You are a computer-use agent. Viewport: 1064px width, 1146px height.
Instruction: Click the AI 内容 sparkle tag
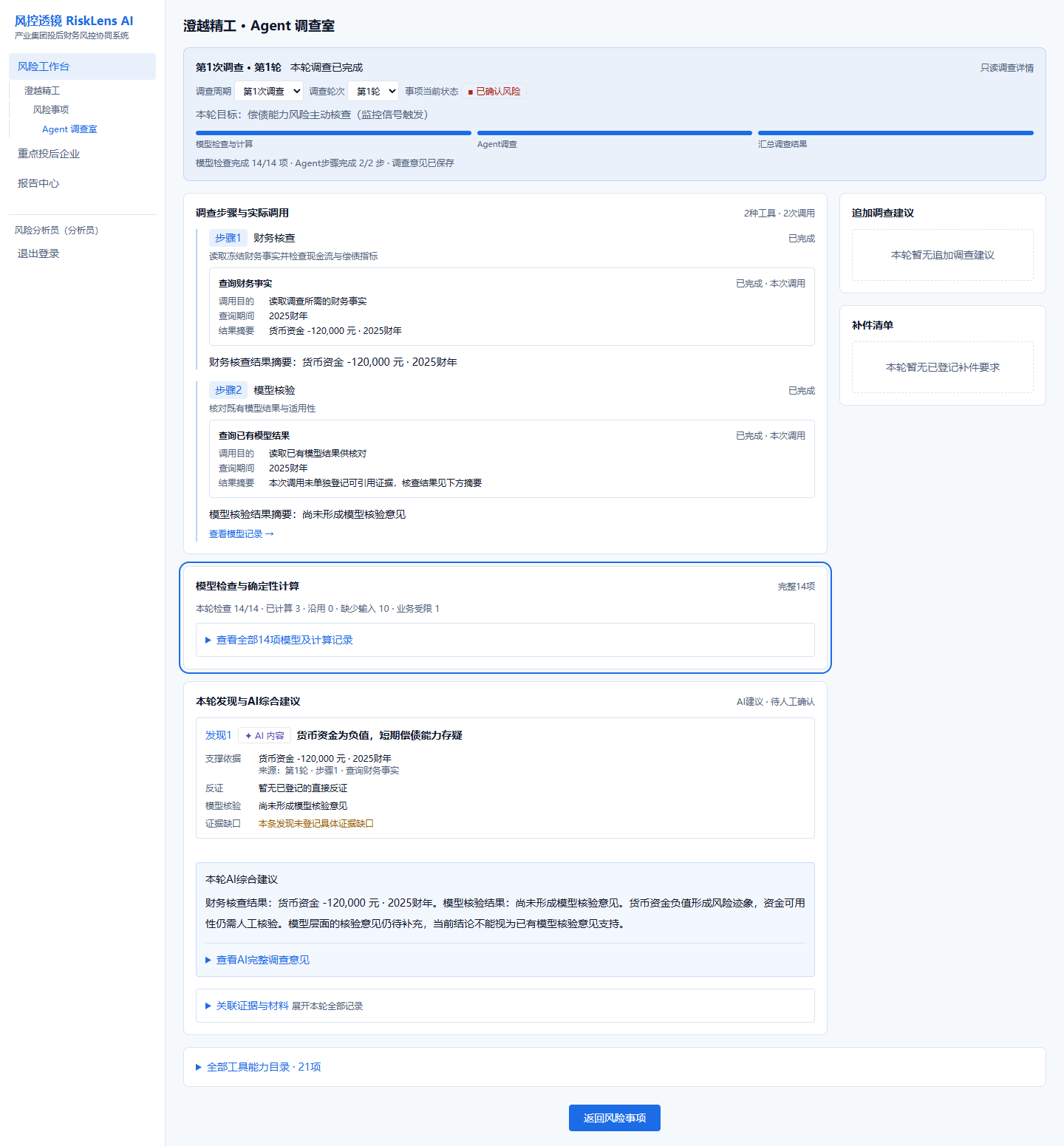click(265, 735)
